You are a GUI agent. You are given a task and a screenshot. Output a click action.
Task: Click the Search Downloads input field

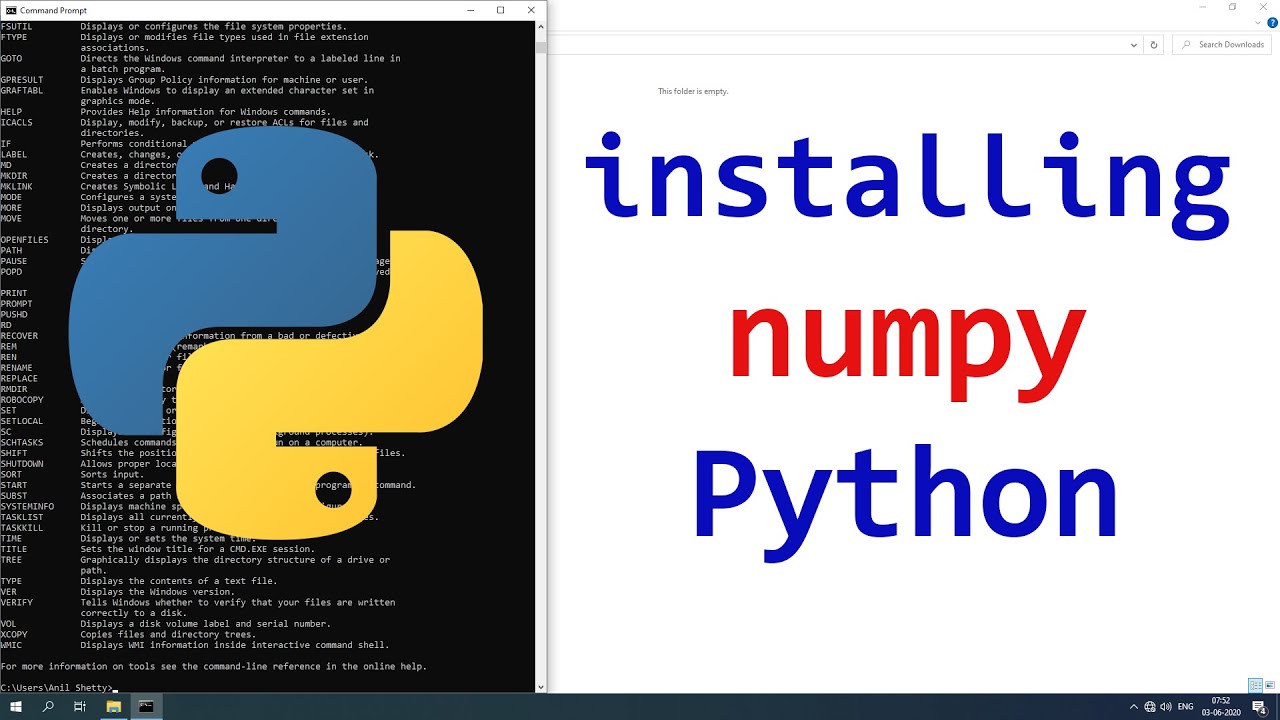point(1222,45)
